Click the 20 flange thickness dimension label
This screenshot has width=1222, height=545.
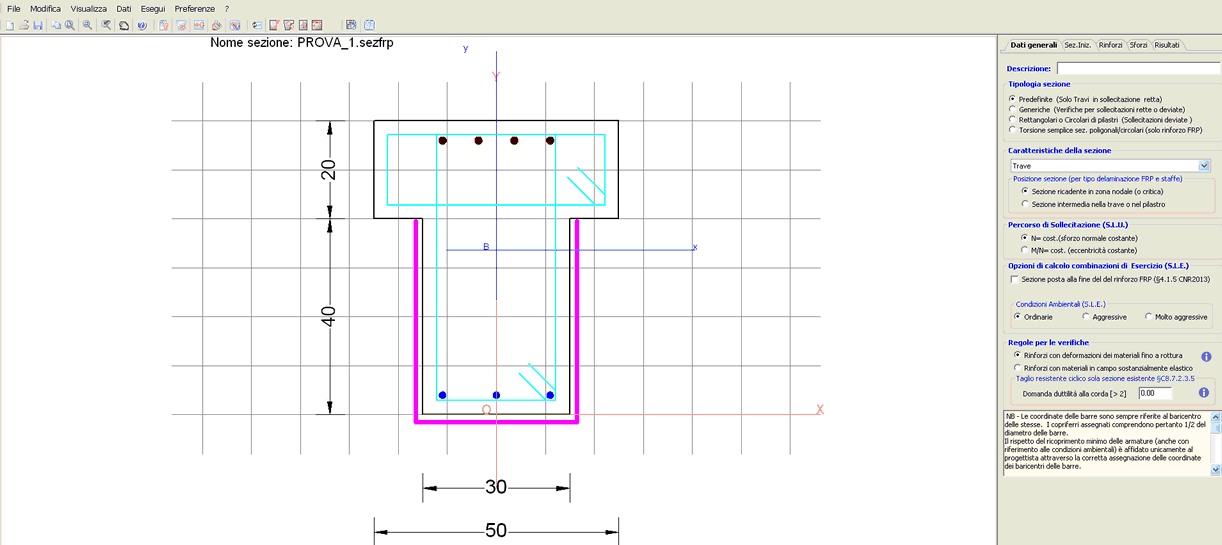(x=328, y=169)
